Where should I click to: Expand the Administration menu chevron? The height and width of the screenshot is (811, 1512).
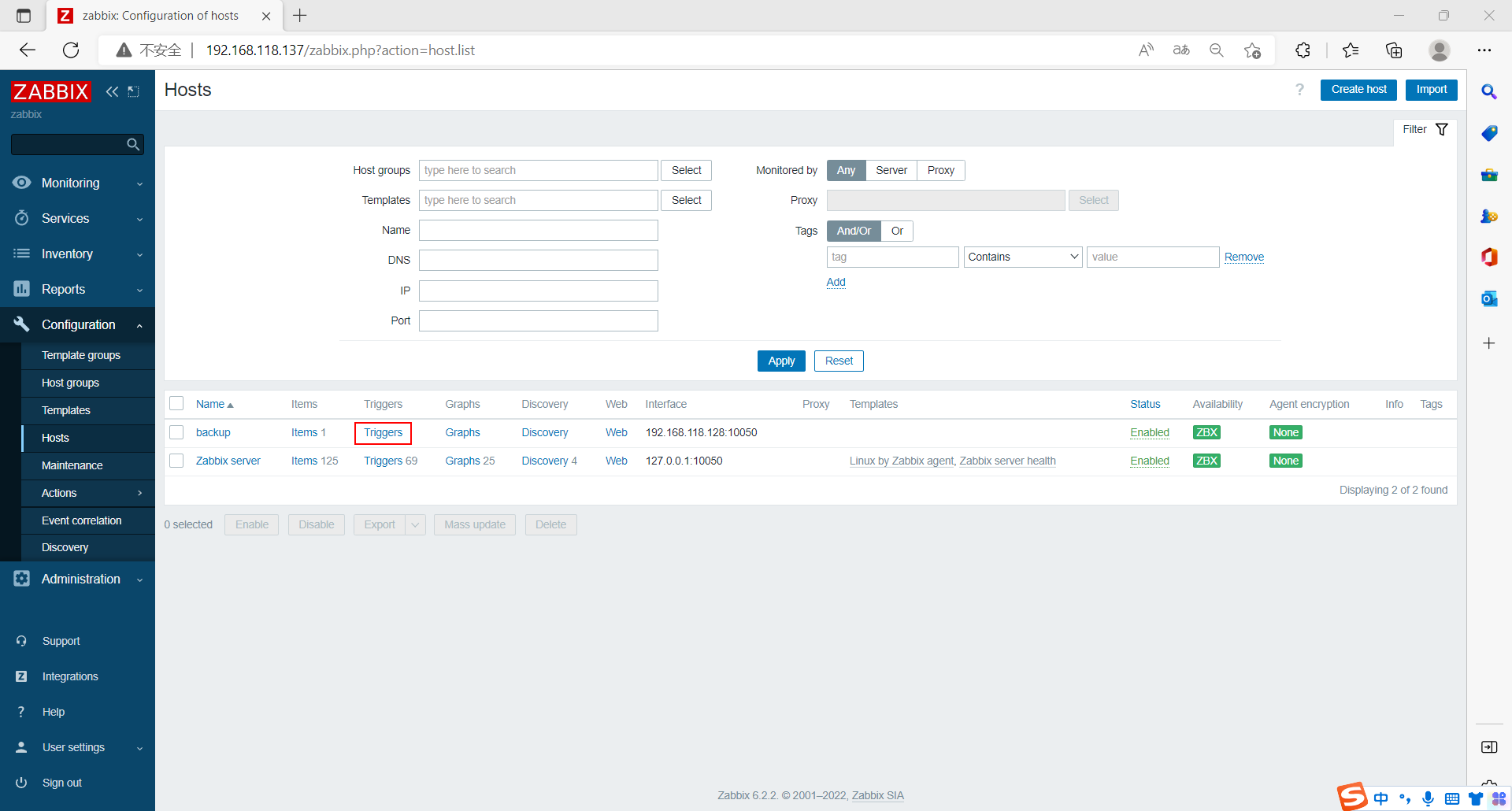[x=140, y=580]
